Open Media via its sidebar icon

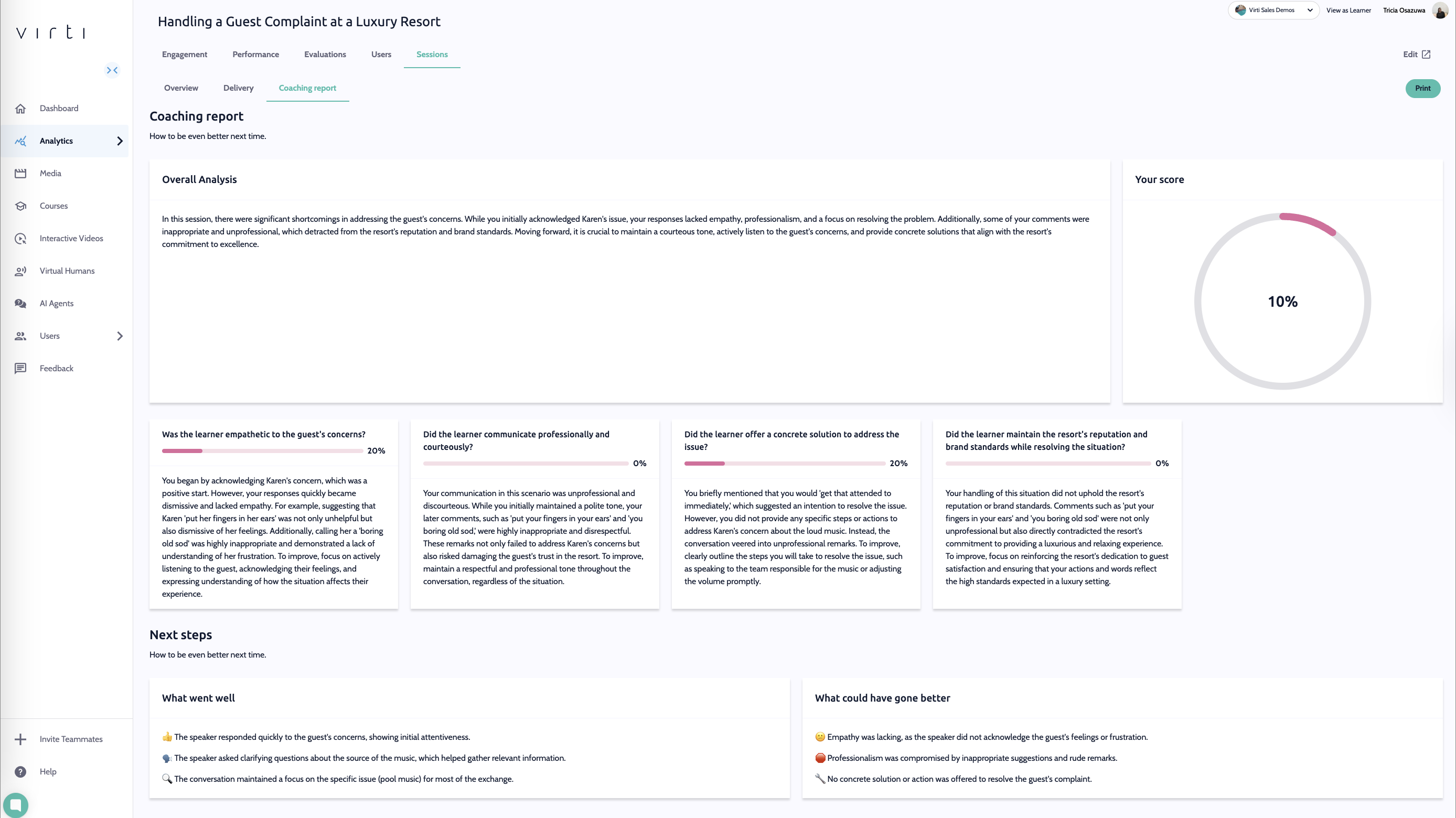(x=20, y=174)
